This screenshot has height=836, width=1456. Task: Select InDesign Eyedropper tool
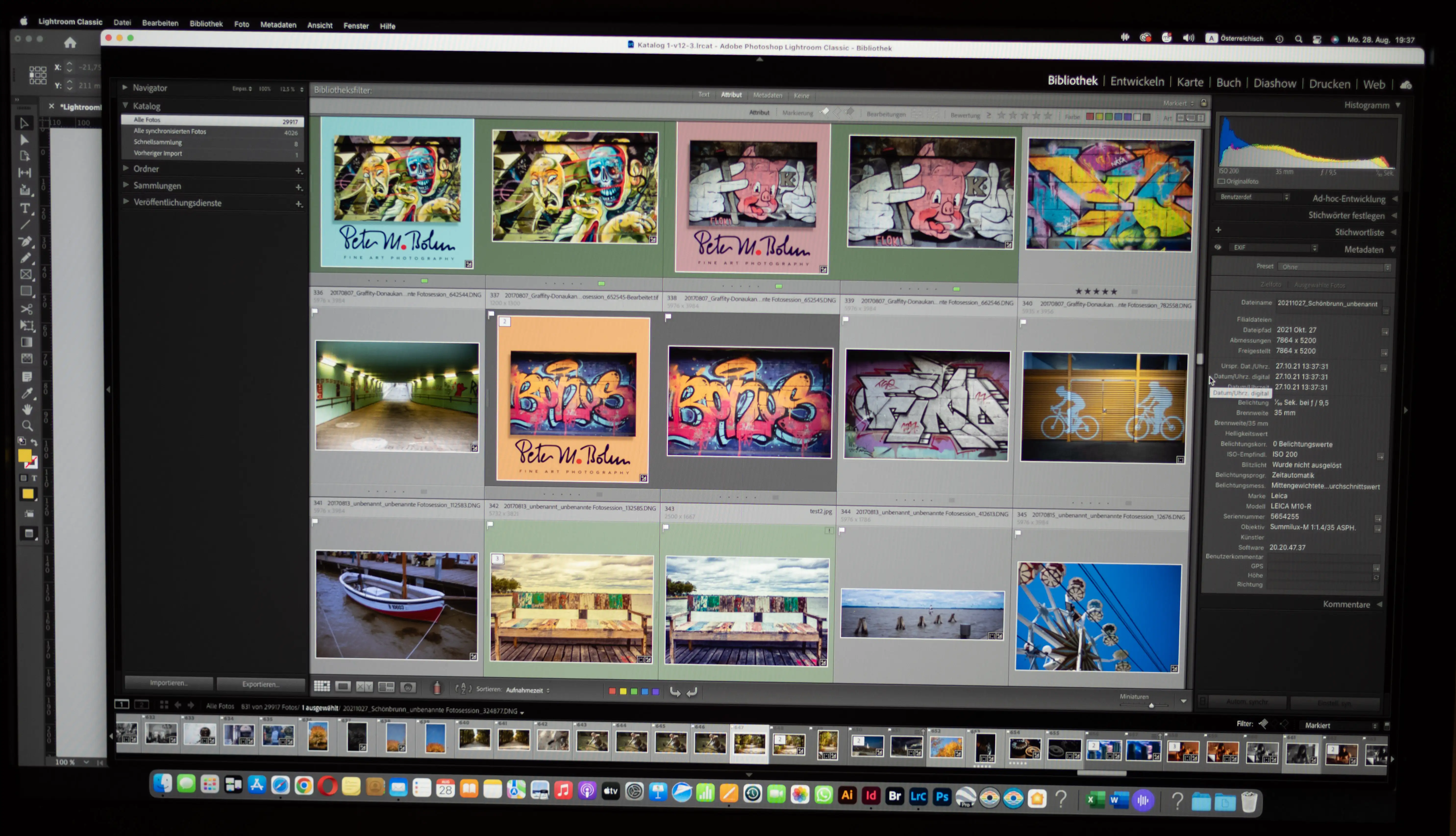(27, 393)
